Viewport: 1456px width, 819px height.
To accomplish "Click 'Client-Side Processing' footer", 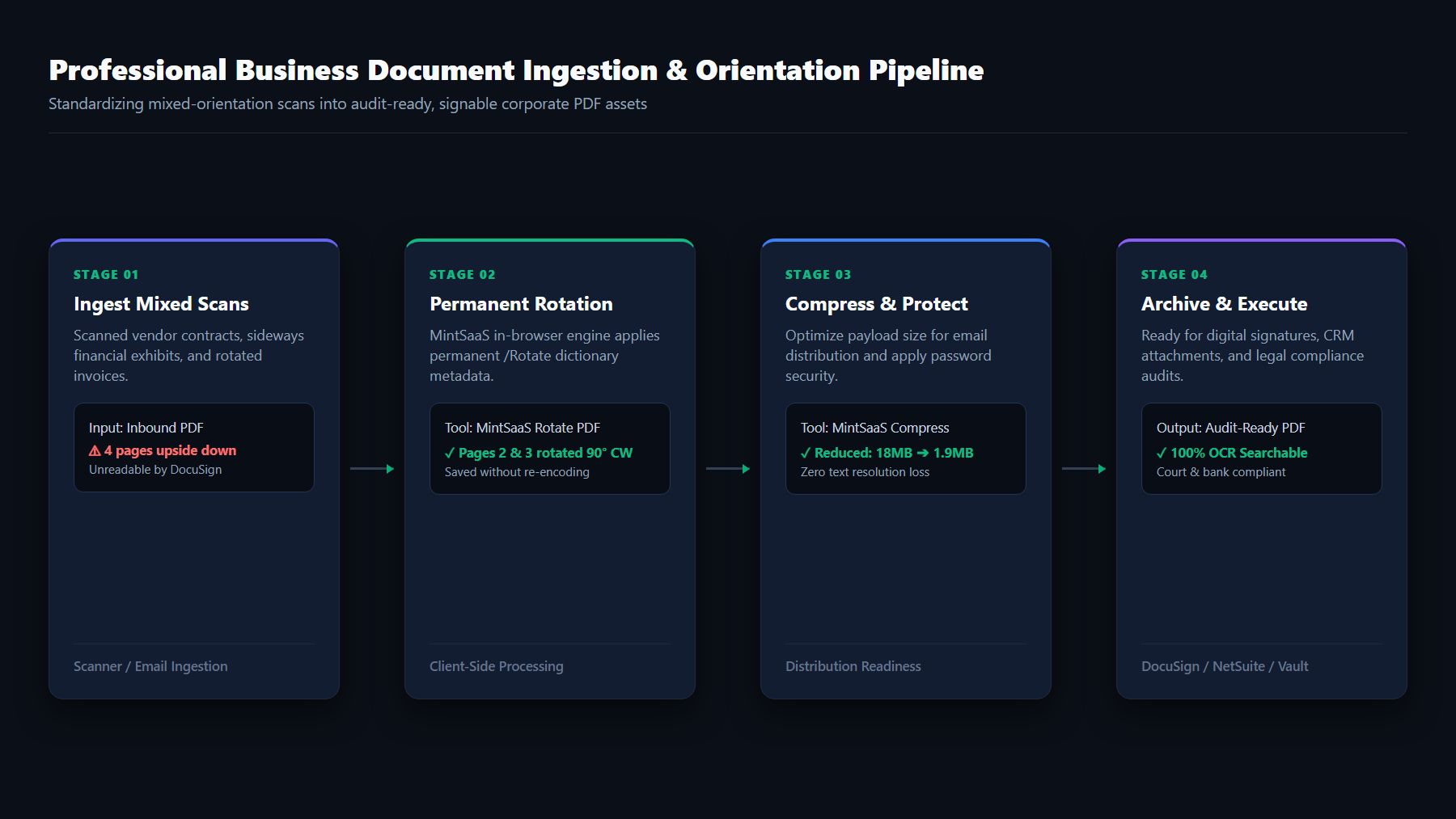I will click(x=496, y=666).
